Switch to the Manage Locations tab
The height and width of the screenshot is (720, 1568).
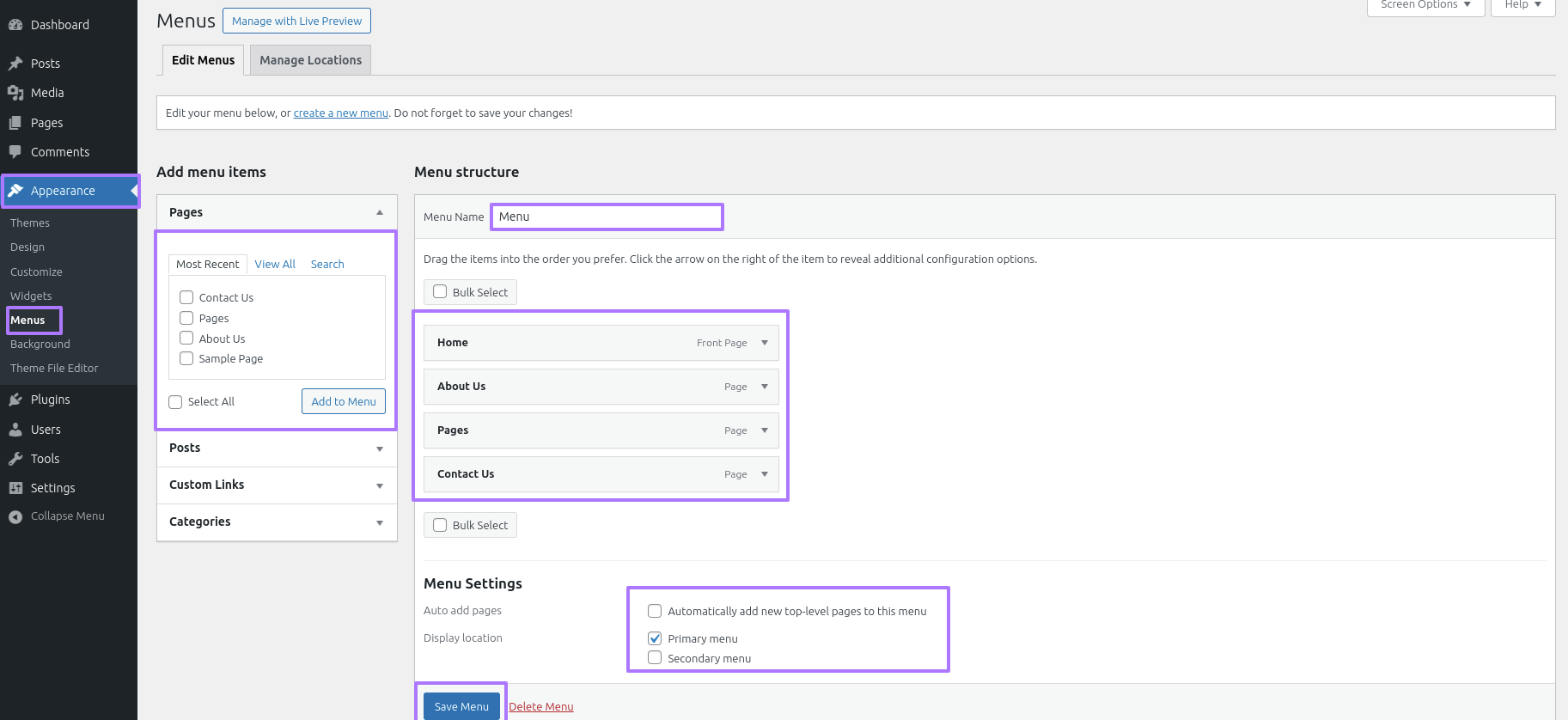point(310,60)
